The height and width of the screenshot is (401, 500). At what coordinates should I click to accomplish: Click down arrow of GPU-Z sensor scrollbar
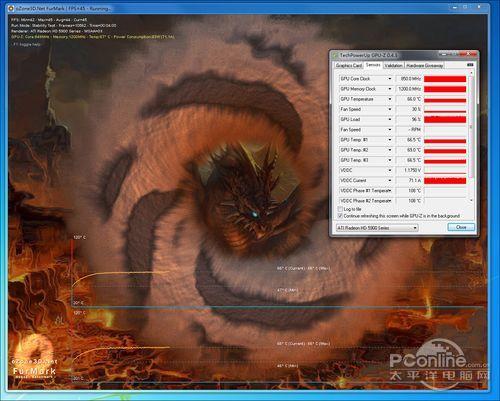point(471,200)
